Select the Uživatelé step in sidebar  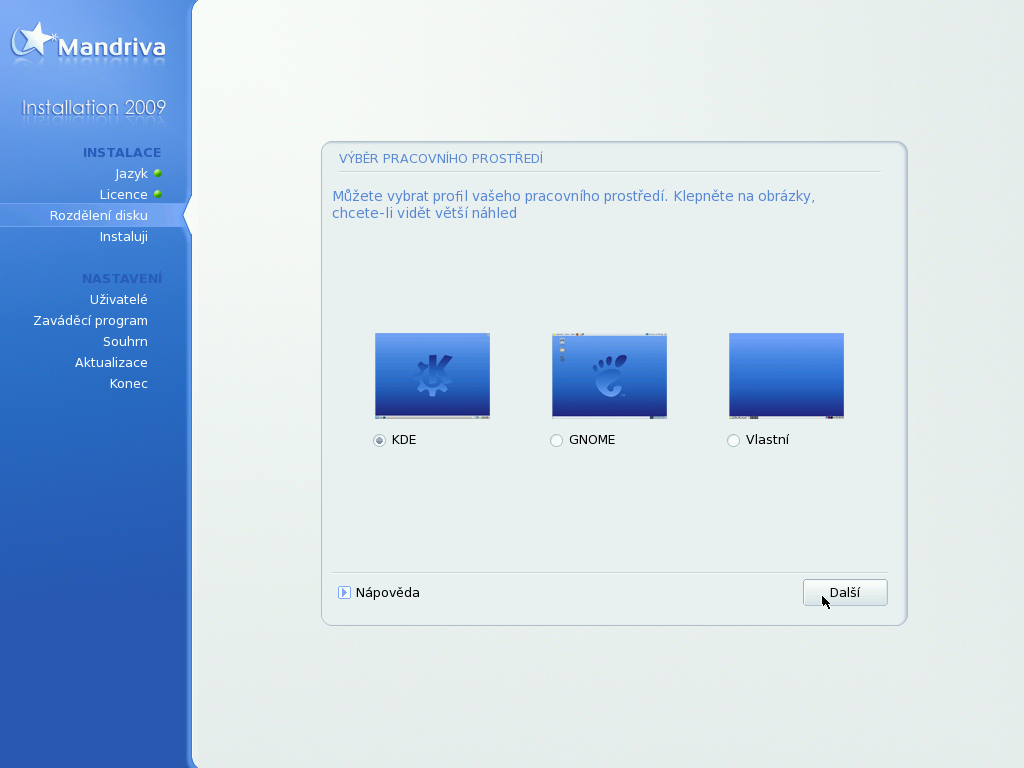pos(118,299)
